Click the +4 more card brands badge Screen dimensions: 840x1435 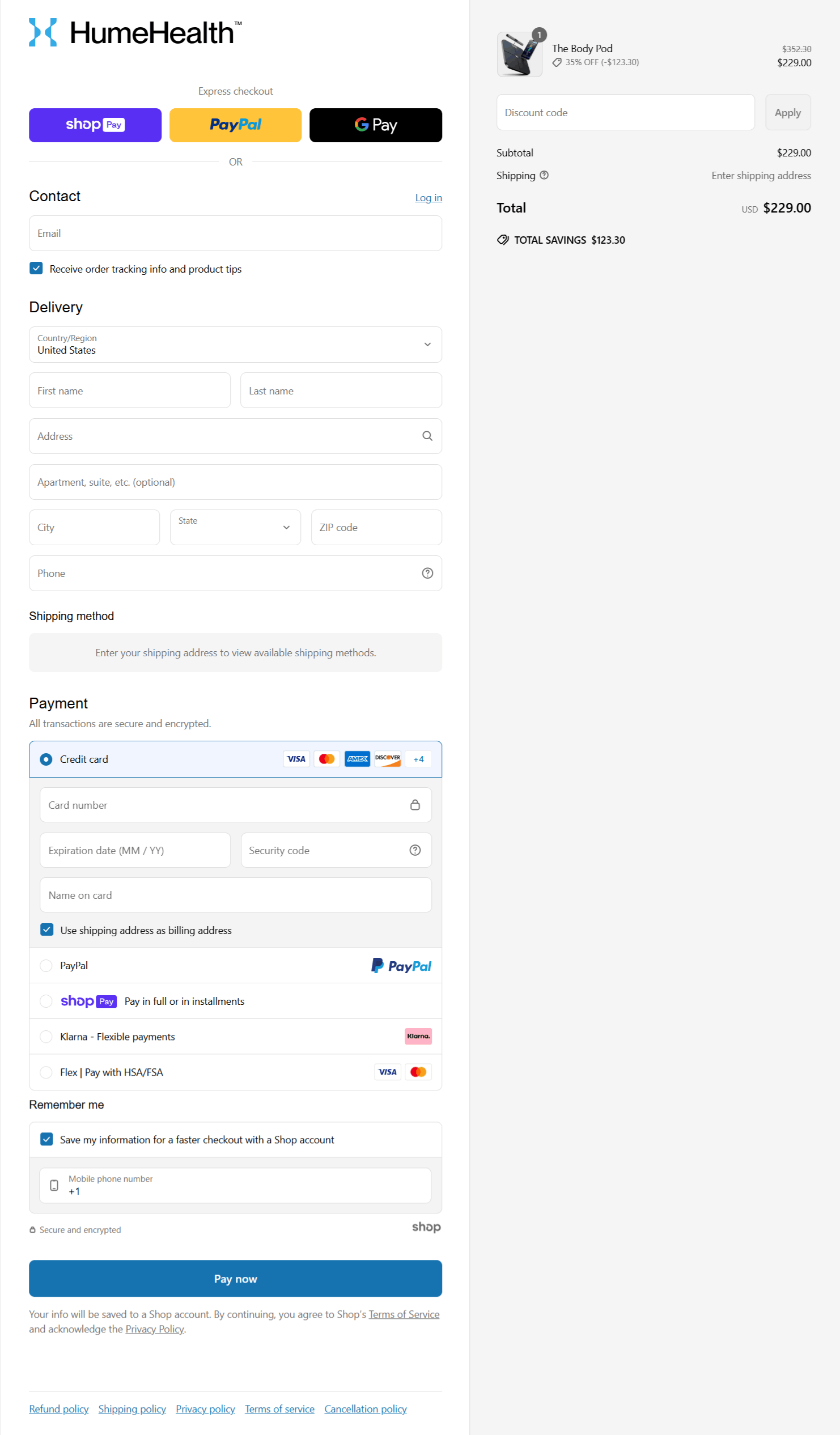pyautogui.click(x=418, y=759)
